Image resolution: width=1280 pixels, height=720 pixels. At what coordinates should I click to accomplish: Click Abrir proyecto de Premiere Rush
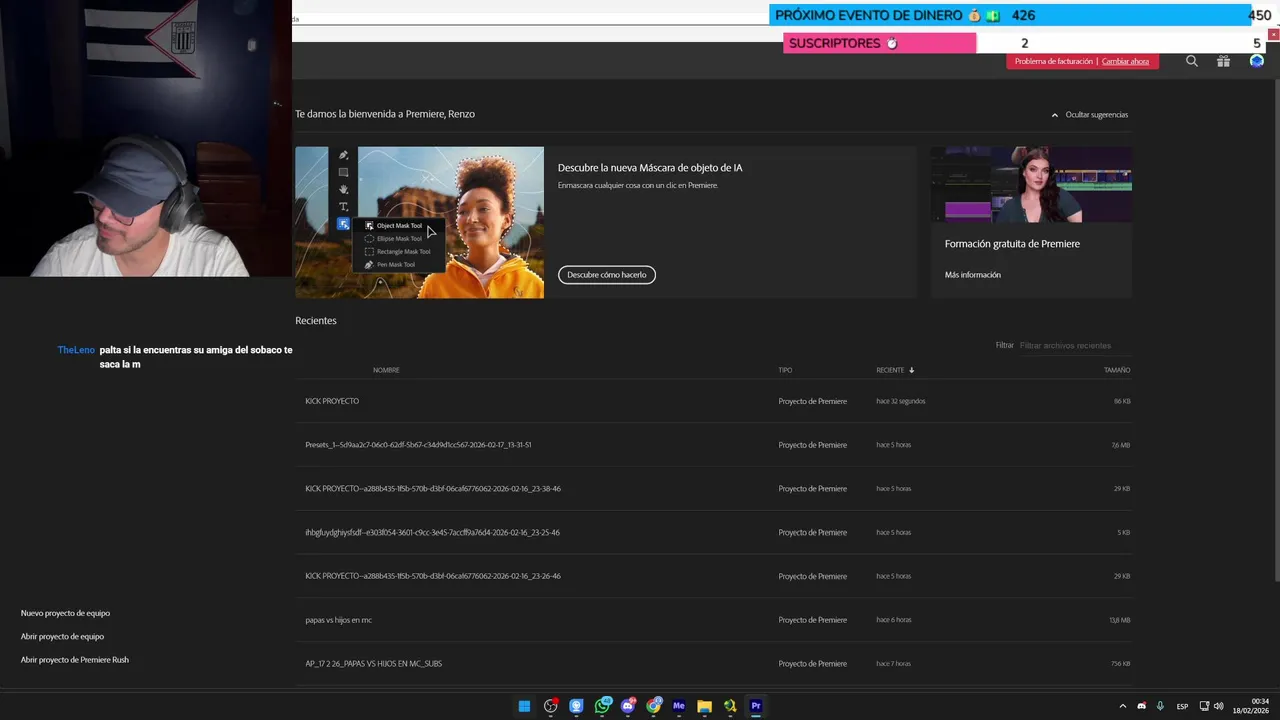point(75,660)
